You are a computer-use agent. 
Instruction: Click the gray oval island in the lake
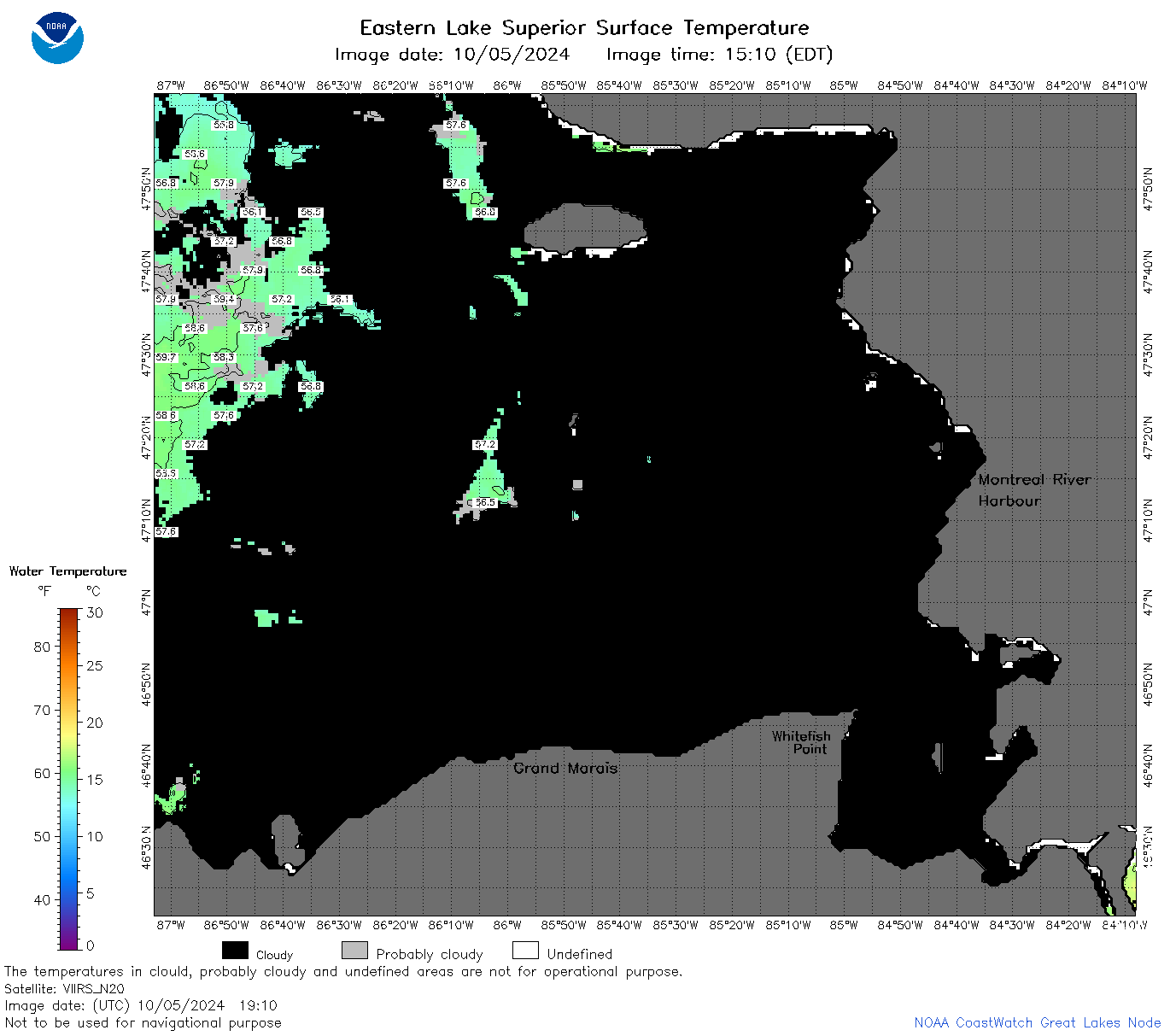pos(585,229)
